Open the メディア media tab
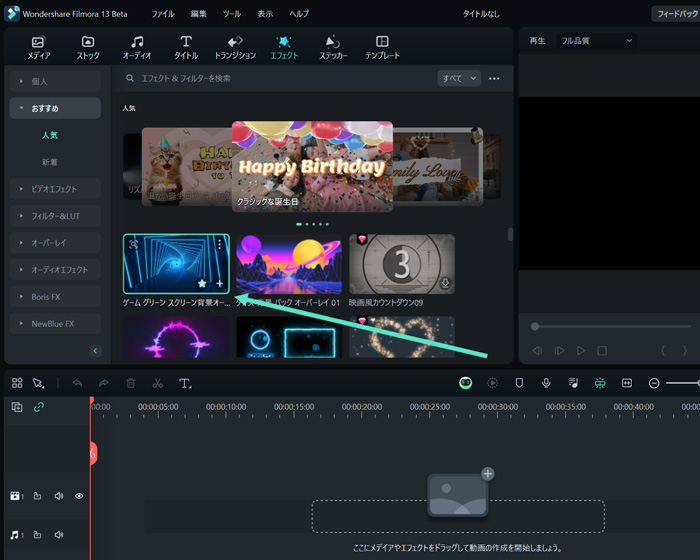The height and width of the screenshot is (560, 700). coord(38,48)
